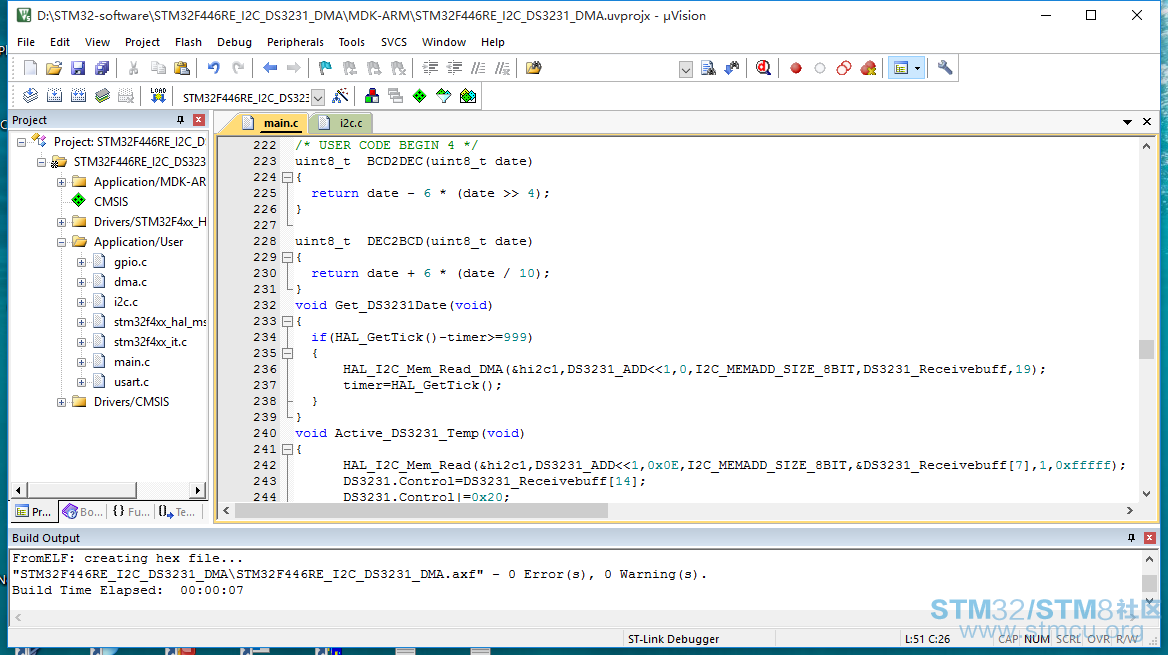Save the current file
This screenshot has height=655, width=1168.
pos(77,68)
